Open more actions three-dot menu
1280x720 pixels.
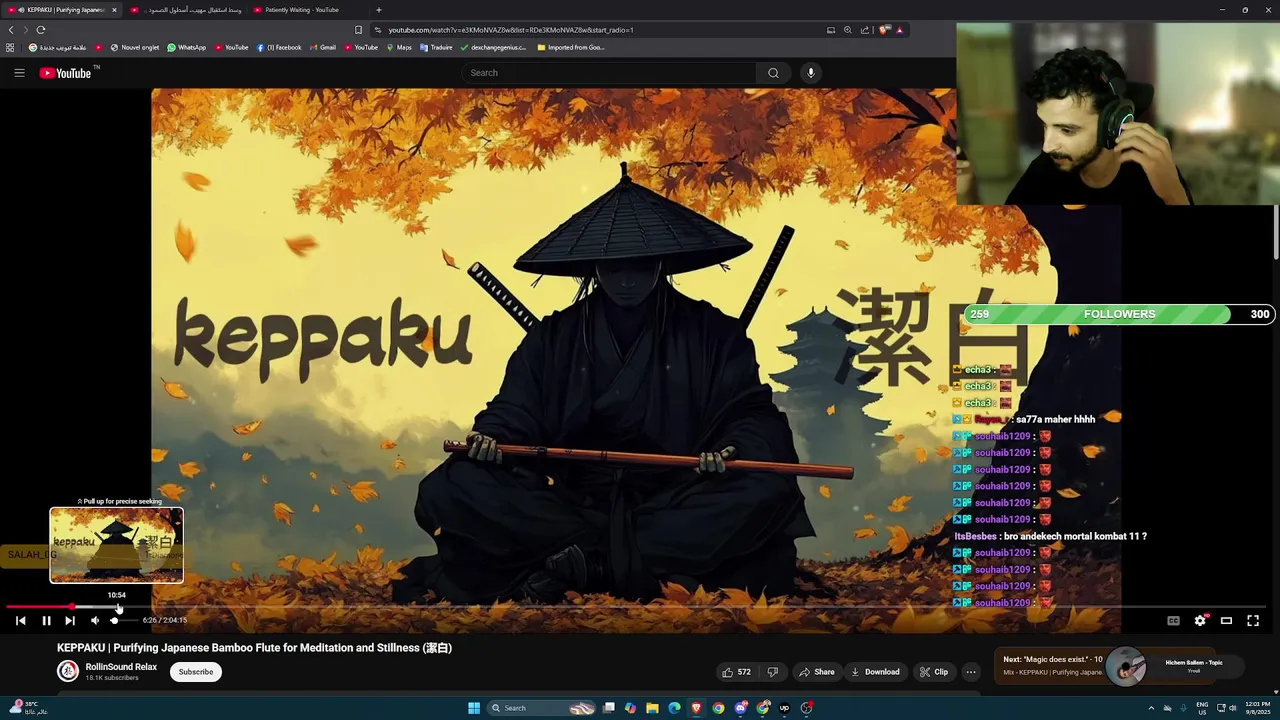coord(971,672)
